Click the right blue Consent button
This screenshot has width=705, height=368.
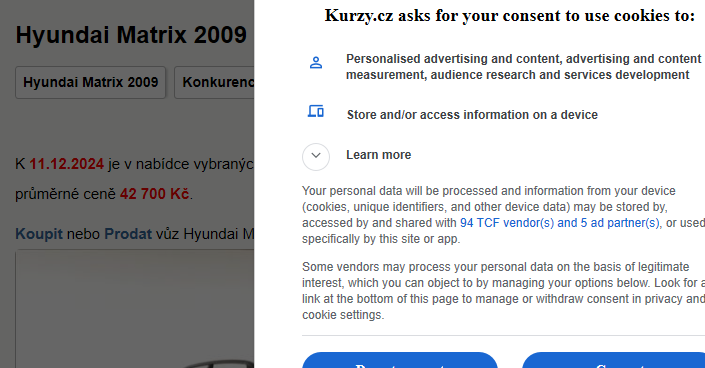point(613,360)
